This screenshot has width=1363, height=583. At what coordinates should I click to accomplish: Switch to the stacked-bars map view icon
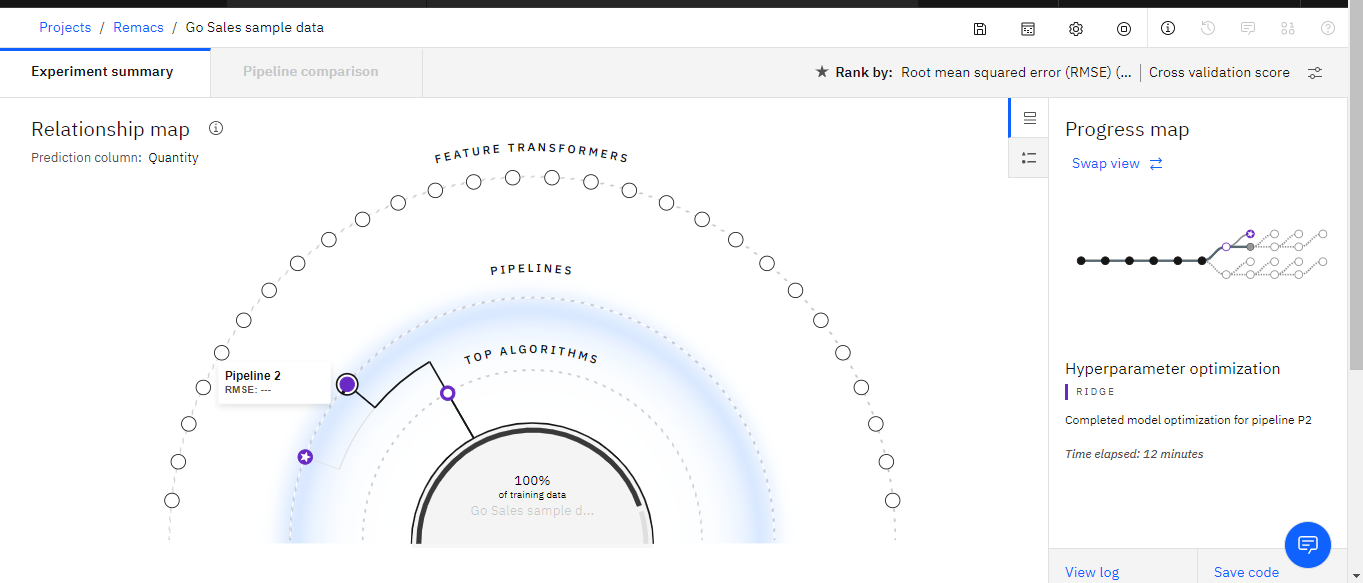[x=1029, y=118]
